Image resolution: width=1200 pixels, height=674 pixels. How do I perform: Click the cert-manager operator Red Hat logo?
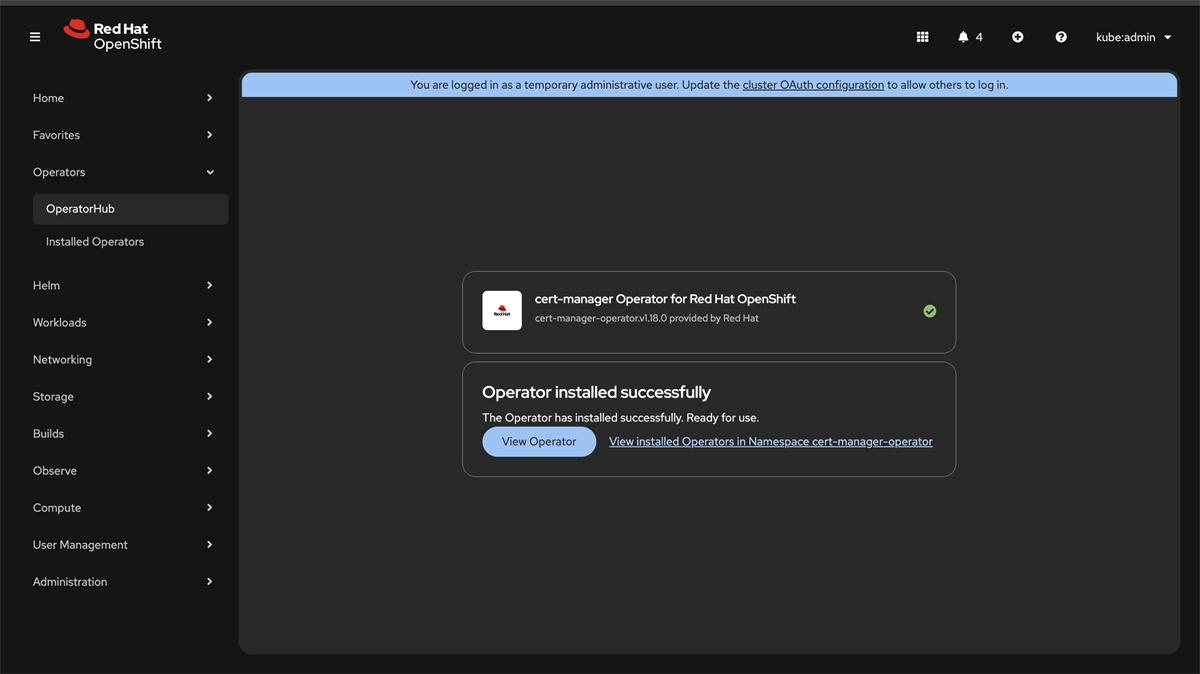[502, 311]
